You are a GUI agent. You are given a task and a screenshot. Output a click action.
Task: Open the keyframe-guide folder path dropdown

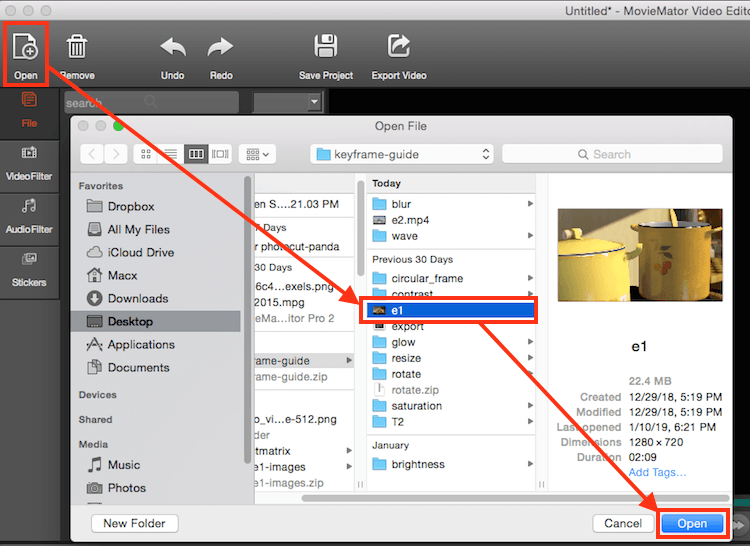click(x=402, y=154)
